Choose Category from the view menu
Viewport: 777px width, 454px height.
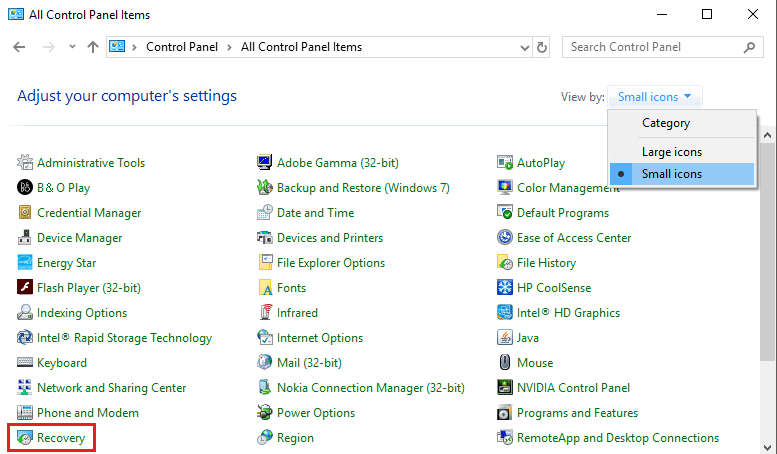tap(665, 123)
